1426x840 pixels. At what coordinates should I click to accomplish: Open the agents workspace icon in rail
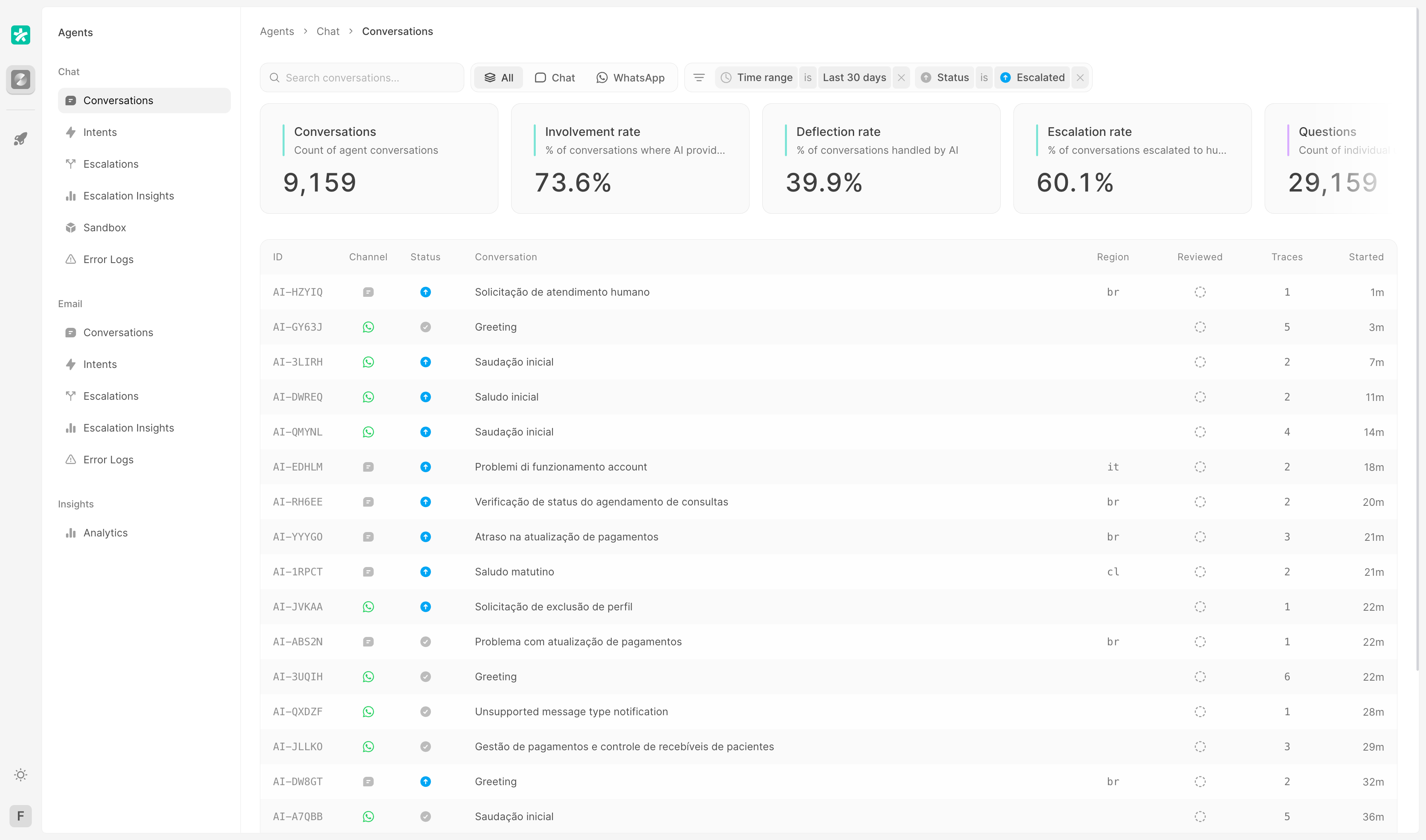(x=21, y=79)
